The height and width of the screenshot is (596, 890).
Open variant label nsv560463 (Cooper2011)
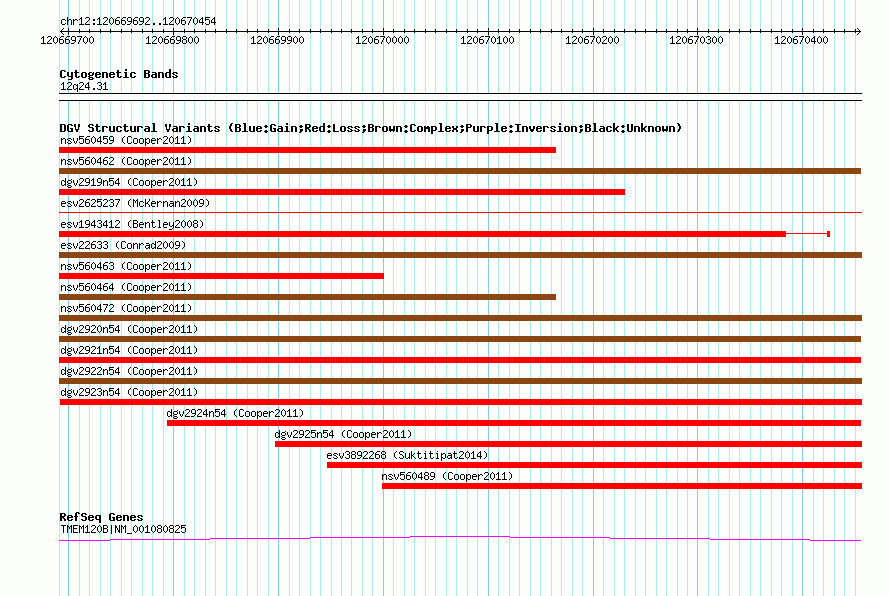click(x=126, y=266)
